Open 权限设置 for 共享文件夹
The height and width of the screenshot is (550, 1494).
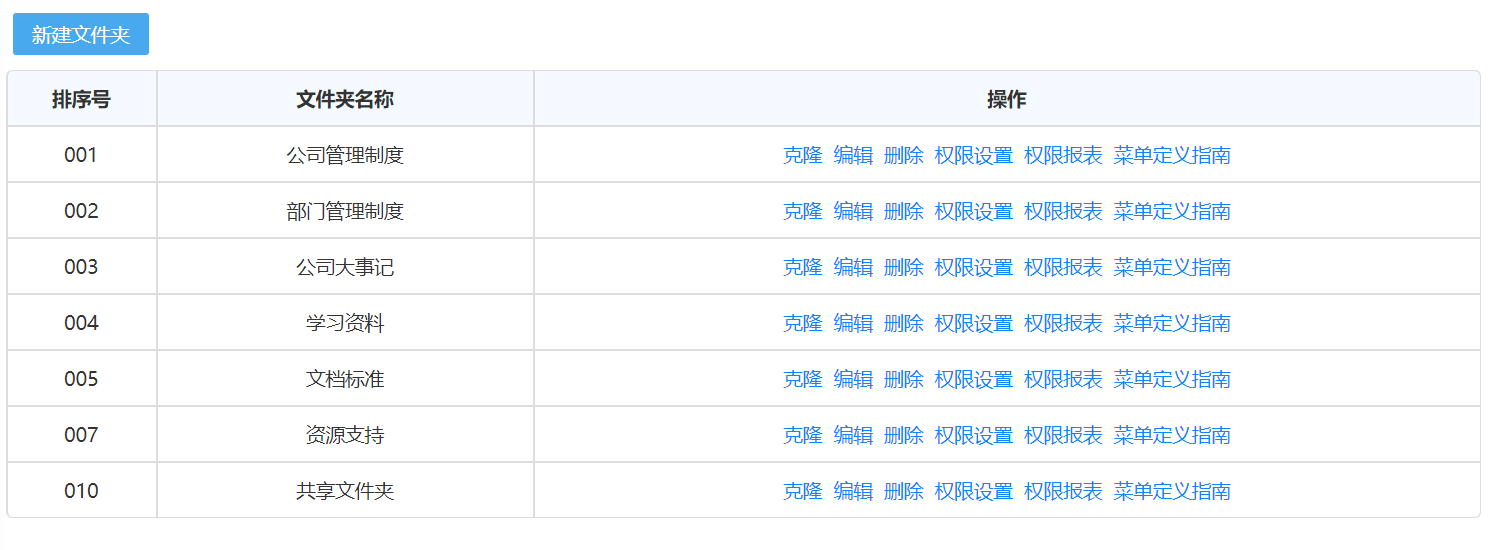point(974,491)
